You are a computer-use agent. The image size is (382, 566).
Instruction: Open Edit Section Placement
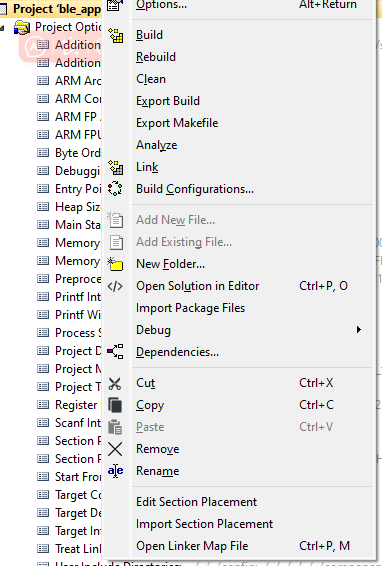(196, 502)
